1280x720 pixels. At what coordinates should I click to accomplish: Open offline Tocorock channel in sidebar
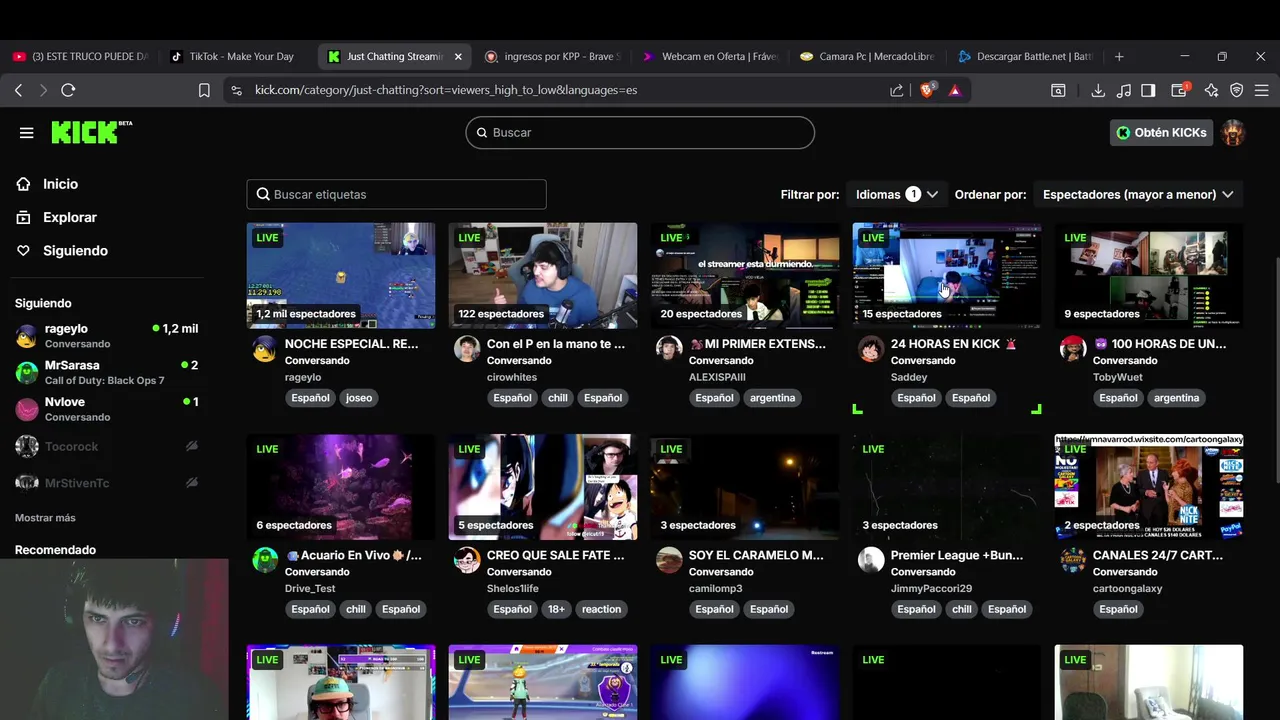tap(106, 446)
